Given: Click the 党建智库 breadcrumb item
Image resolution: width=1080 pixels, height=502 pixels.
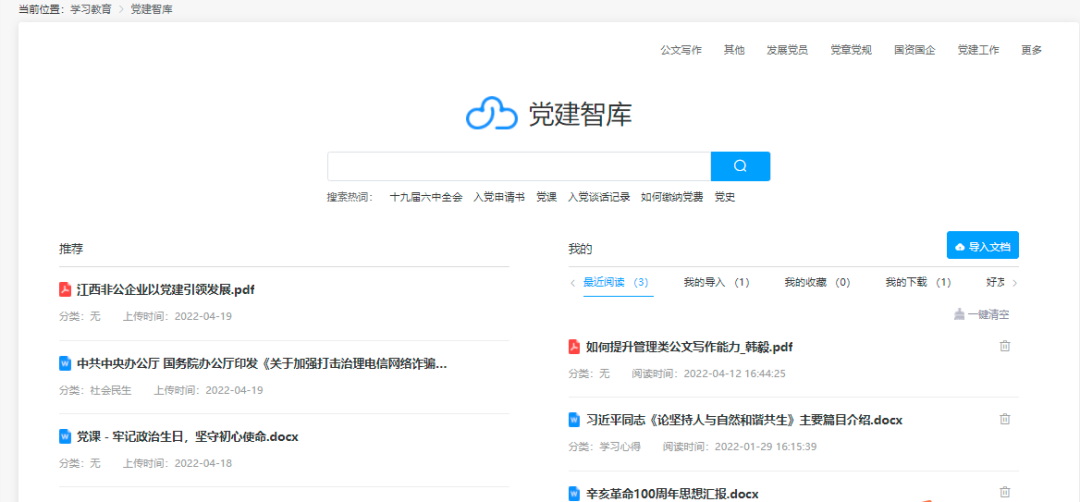Looking at the screenshot, I should point(152,10).
